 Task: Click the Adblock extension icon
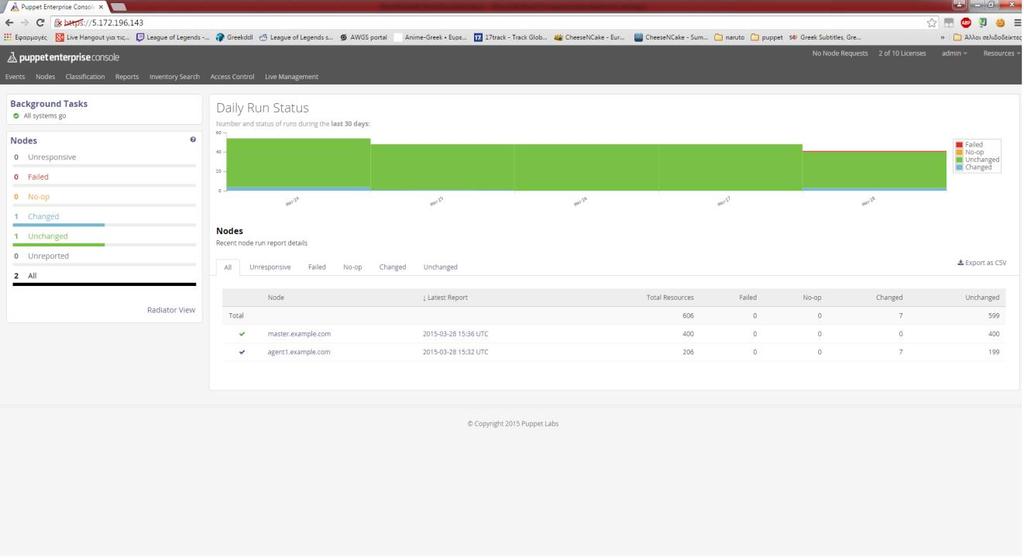click(x=966, y=23)
